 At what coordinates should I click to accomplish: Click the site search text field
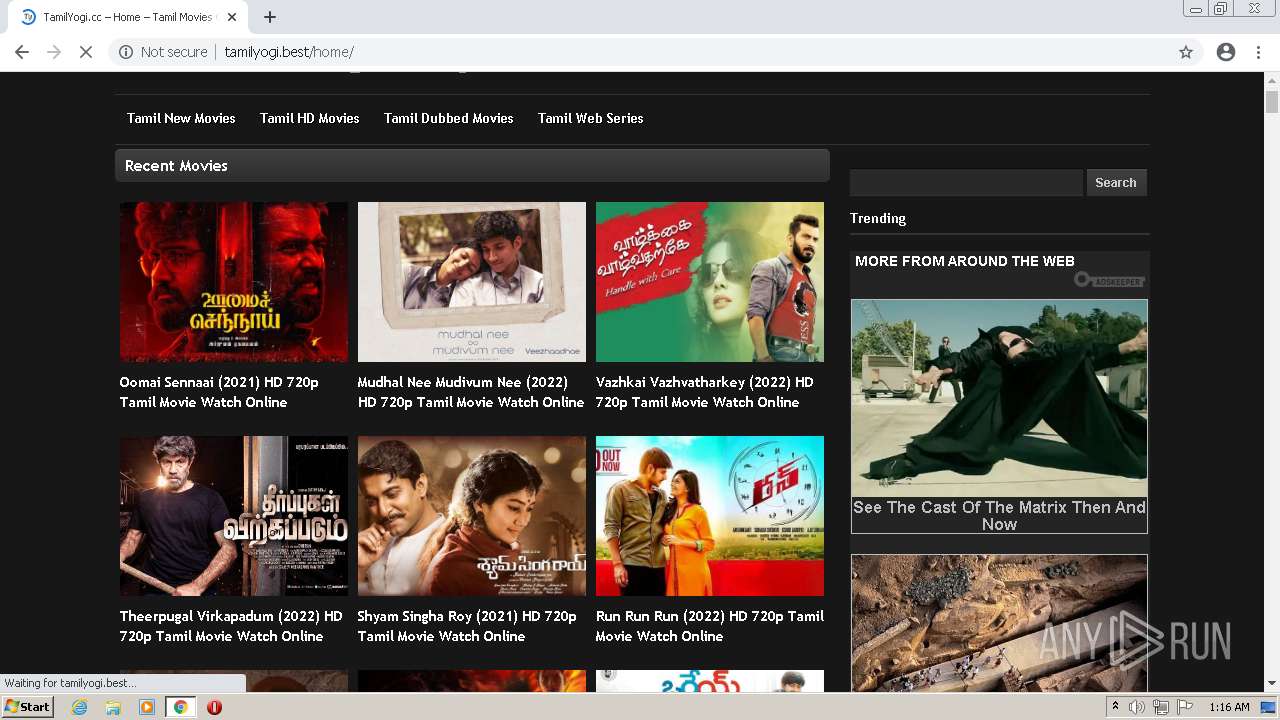[x=966, y=182]
